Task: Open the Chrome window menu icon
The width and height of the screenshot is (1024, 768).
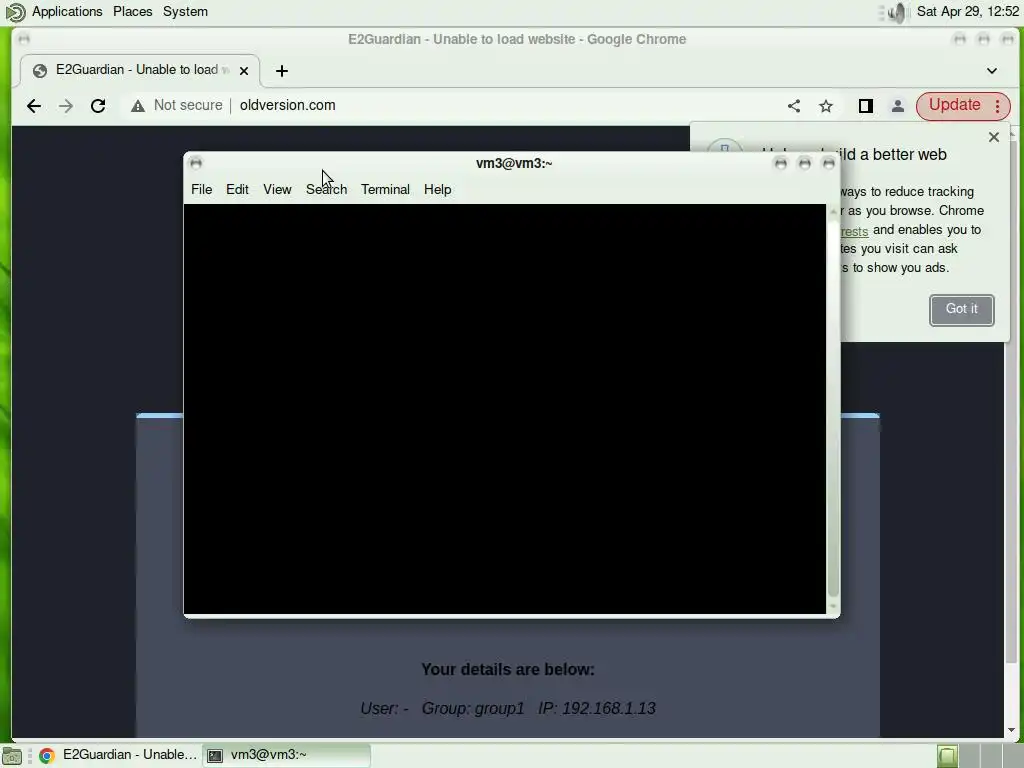Action: coord(24,39)
